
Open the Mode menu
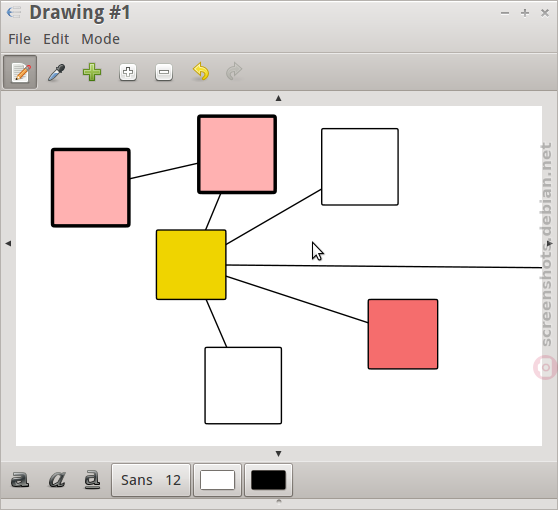[100, 39]
